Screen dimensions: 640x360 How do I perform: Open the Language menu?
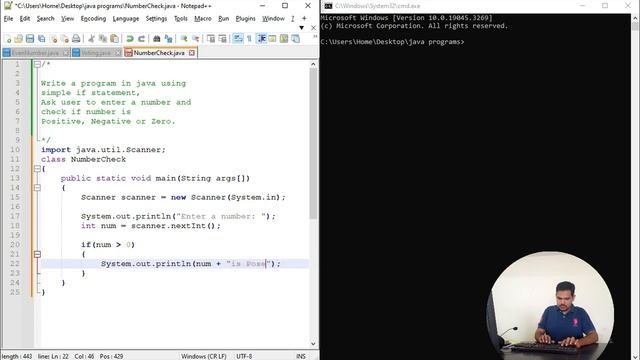[x=126, y=19]
